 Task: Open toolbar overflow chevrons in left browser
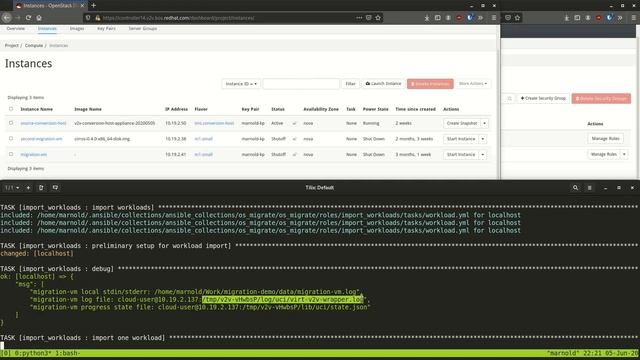(480, 18)
